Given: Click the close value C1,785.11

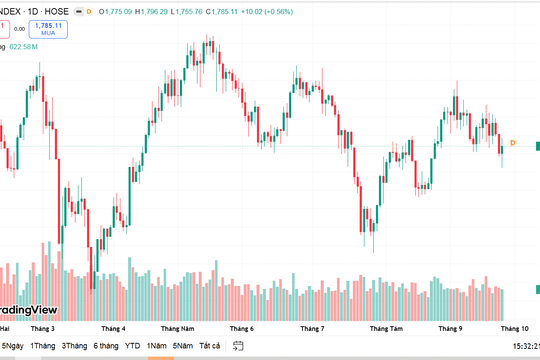Looking at the screenshot, I should (x=222, y=12).
